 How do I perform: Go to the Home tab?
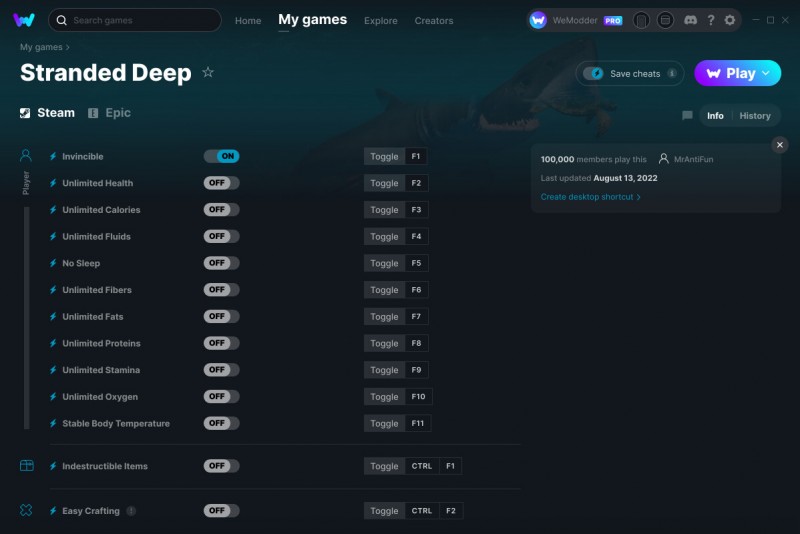[x=248, y=20]
